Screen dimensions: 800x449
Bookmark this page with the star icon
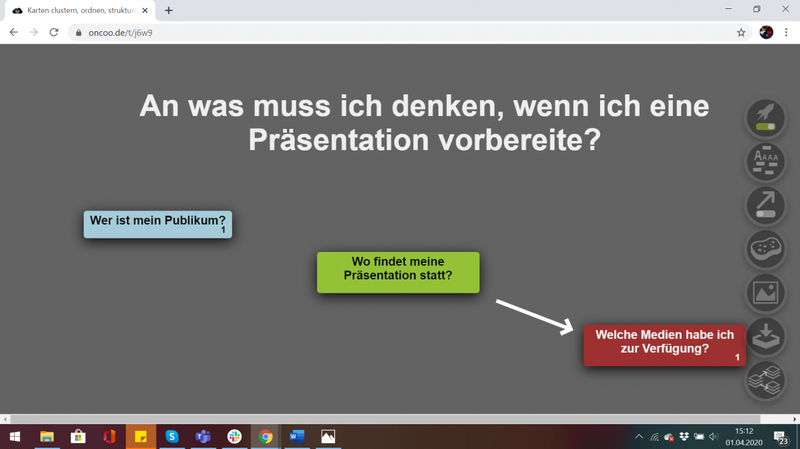click(x=741, y=32)
